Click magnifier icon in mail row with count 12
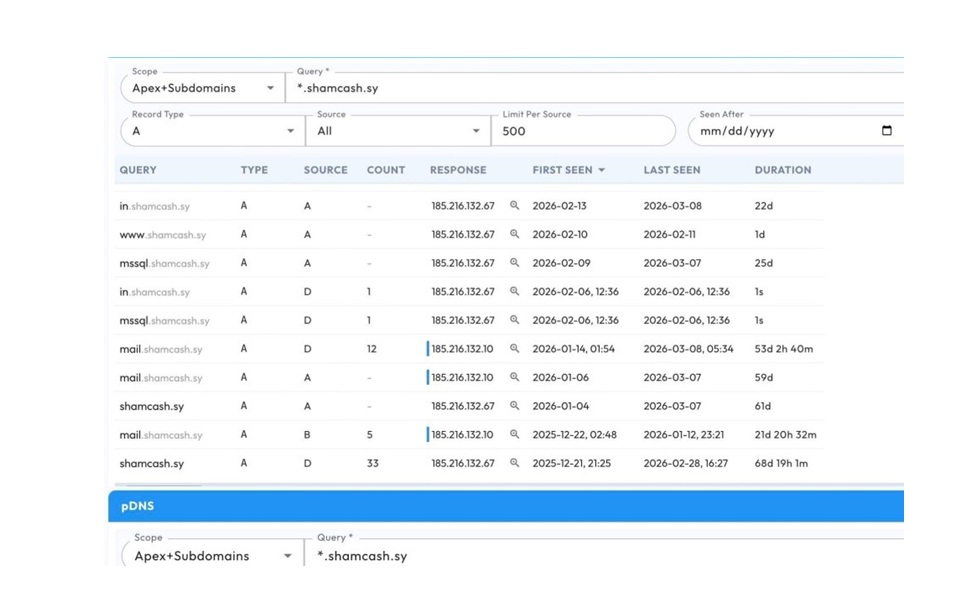Screen dimensions: 957x607 point(515,349)
